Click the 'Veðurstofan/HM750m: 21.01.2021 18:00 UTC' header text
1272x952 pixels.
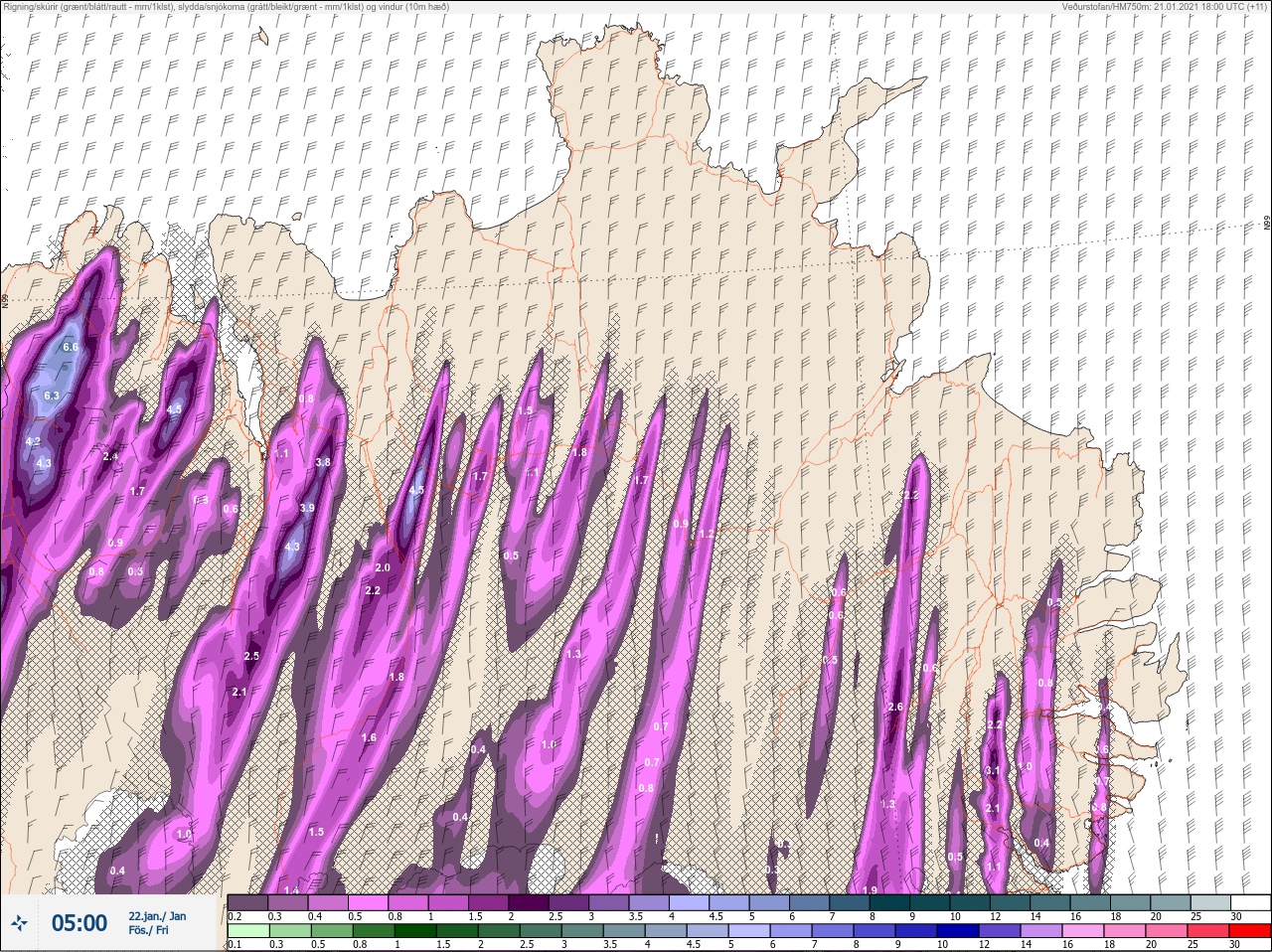click(x=1164, y=7)
